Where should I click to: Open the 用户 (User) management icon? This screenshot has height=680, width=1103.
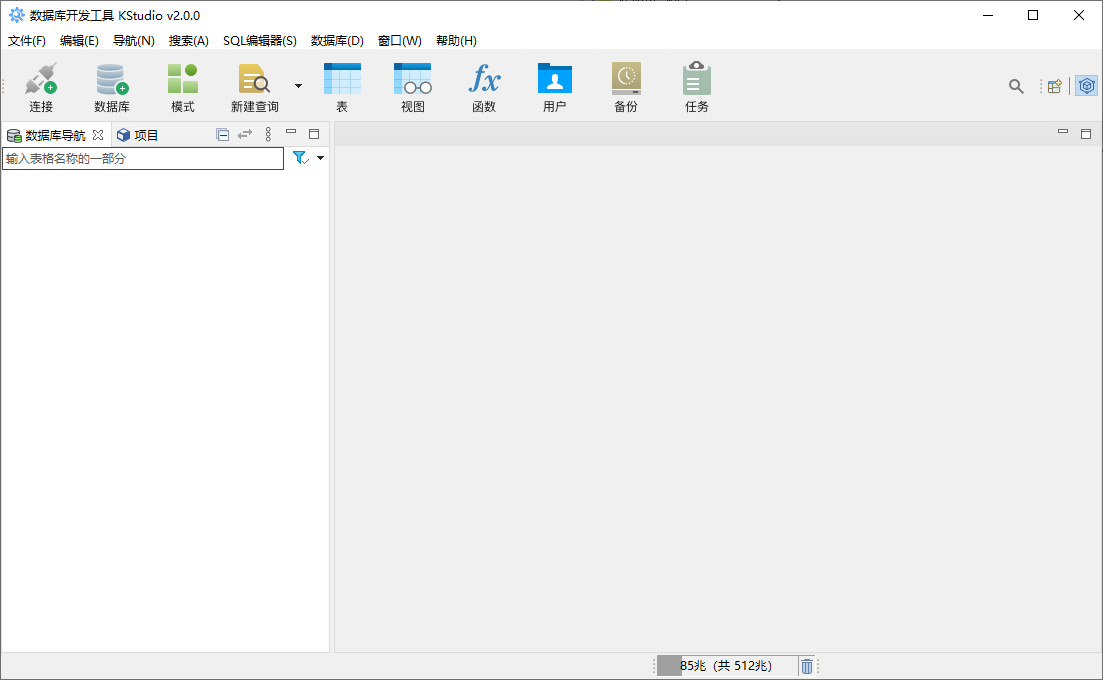tap(555, 87)
